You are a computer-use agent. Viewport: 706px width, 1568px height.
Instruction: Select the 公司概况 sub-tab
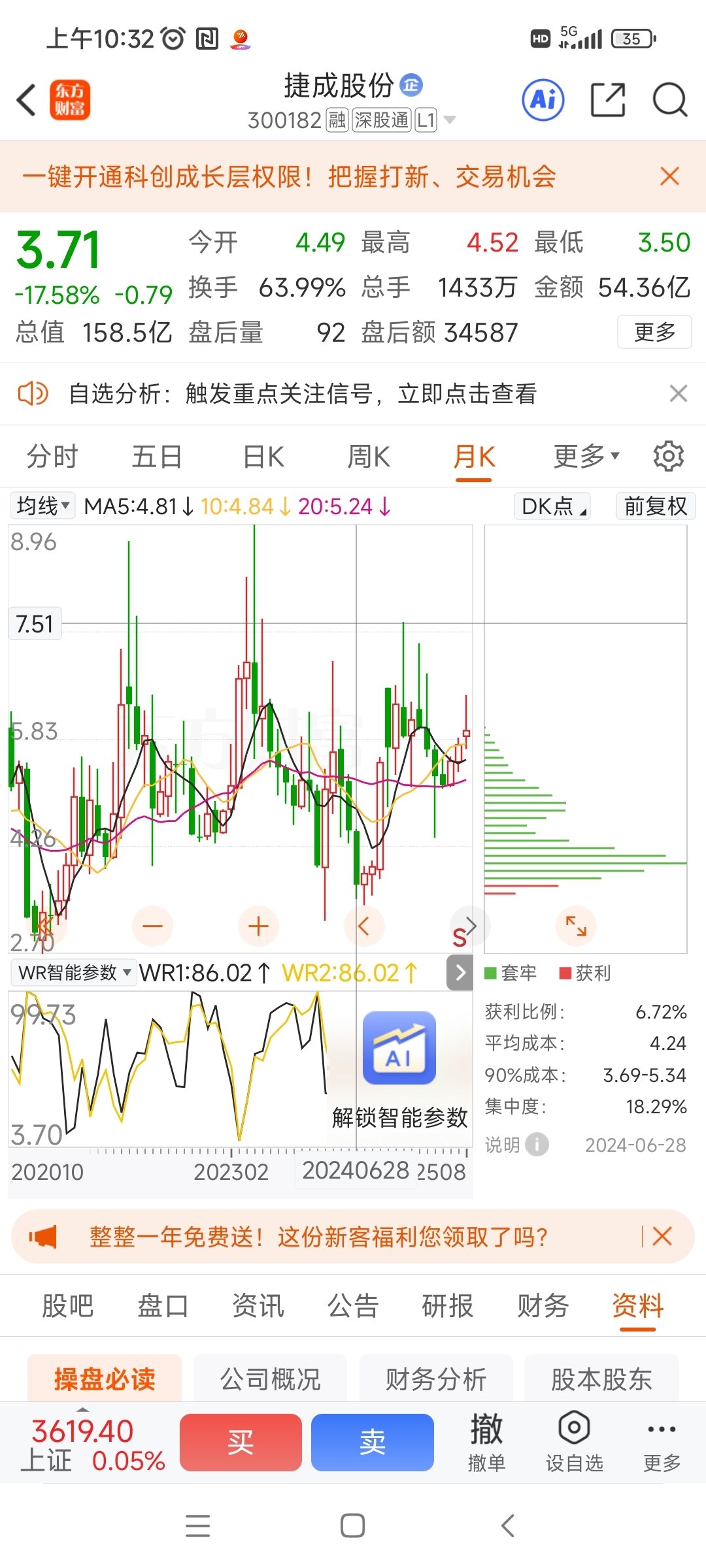(x=271, y=1379)
